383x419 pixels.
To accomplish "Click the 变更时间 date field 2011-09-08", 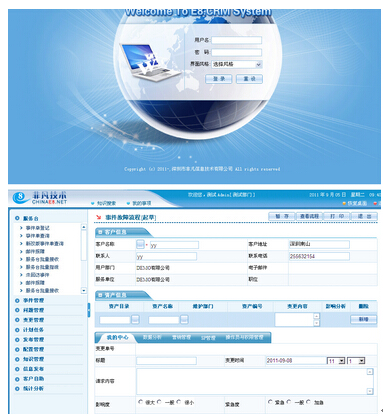I will pyautogui.click(x=296, y=360).
